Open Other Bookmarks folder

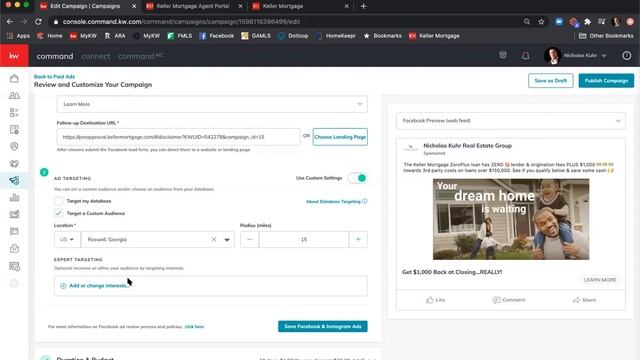[x=606, y=36]
